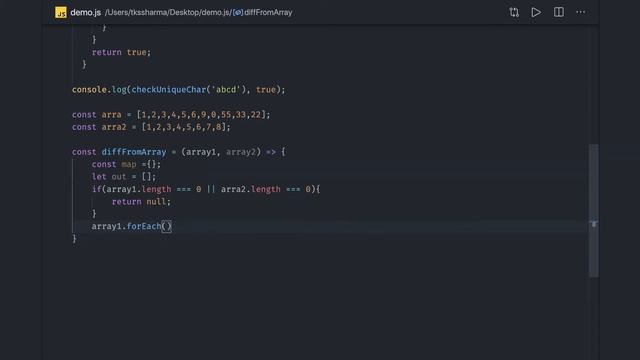Click the console.log checkUniqueChar line
Image resolution: width=640 pixels, height=360 pixels.
178,89
